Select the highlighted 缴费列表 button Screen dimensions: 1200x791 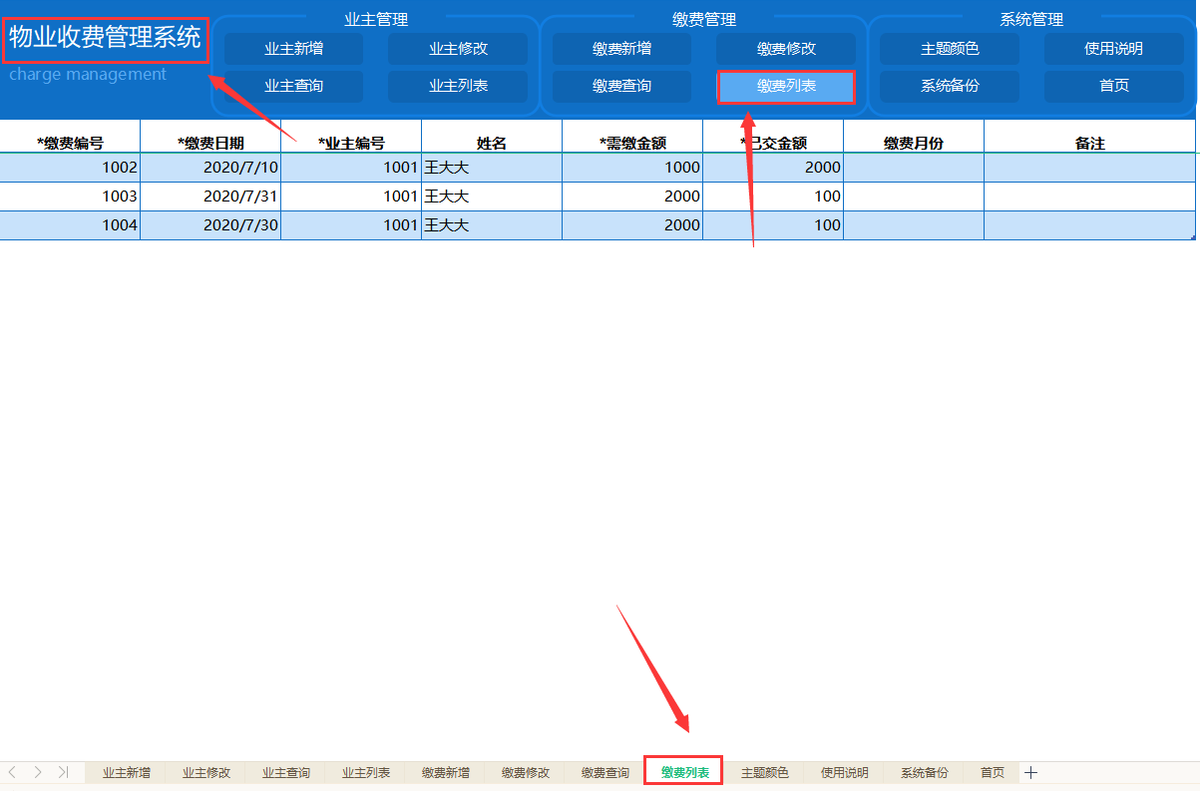pos(785,87)
